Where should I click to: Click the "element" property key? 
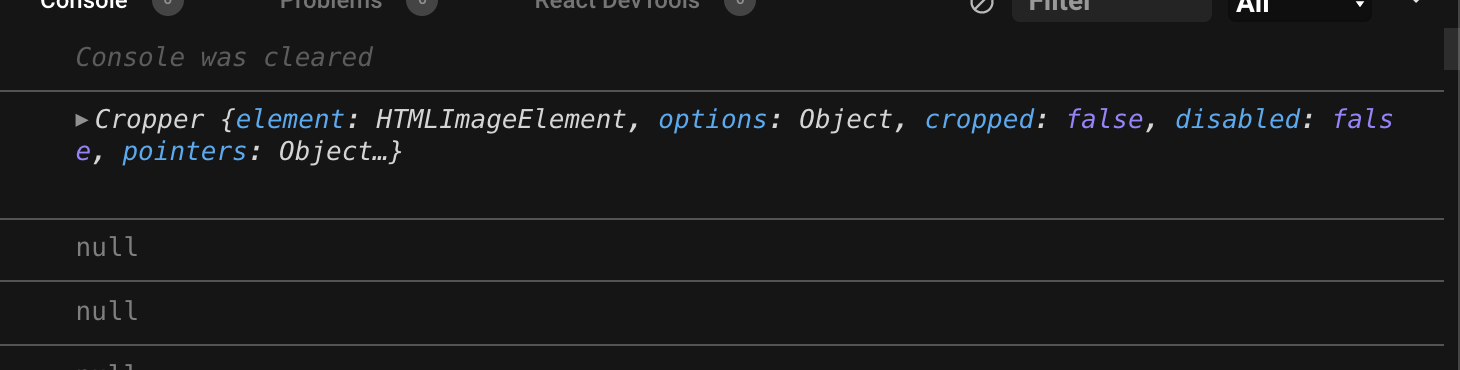tap(290, 120)
